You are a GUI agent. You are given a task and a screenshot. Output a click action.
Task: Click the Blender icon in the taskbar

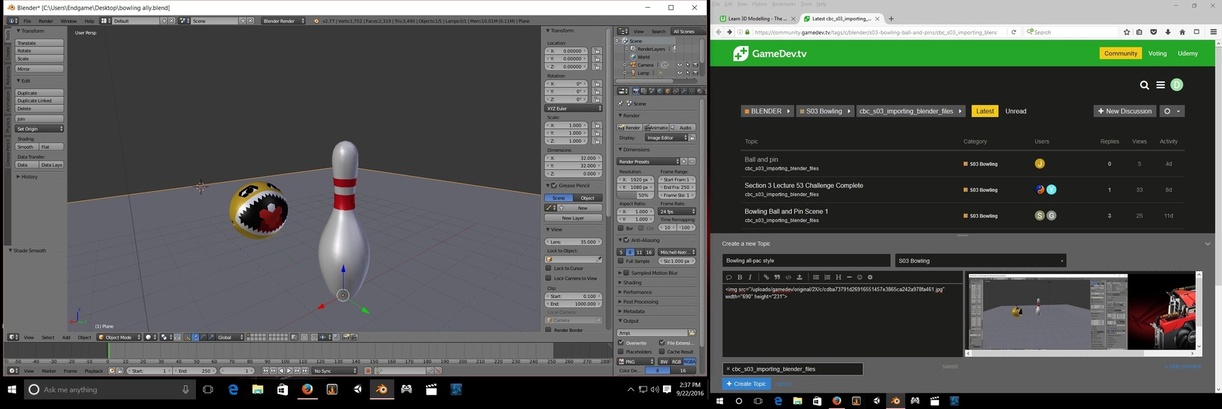pos(381,389)
